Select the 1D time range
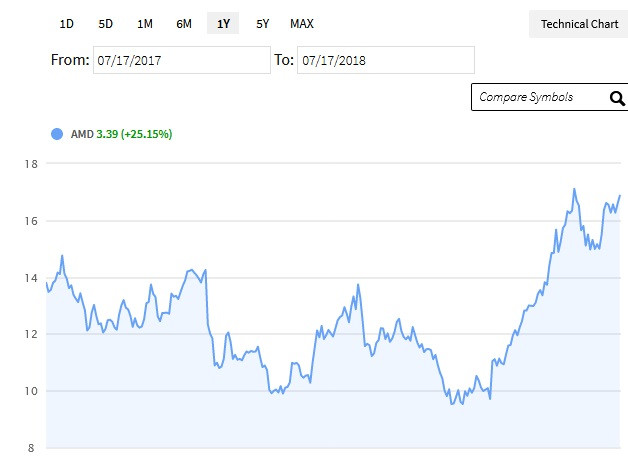628x458 pixels. 66,24
